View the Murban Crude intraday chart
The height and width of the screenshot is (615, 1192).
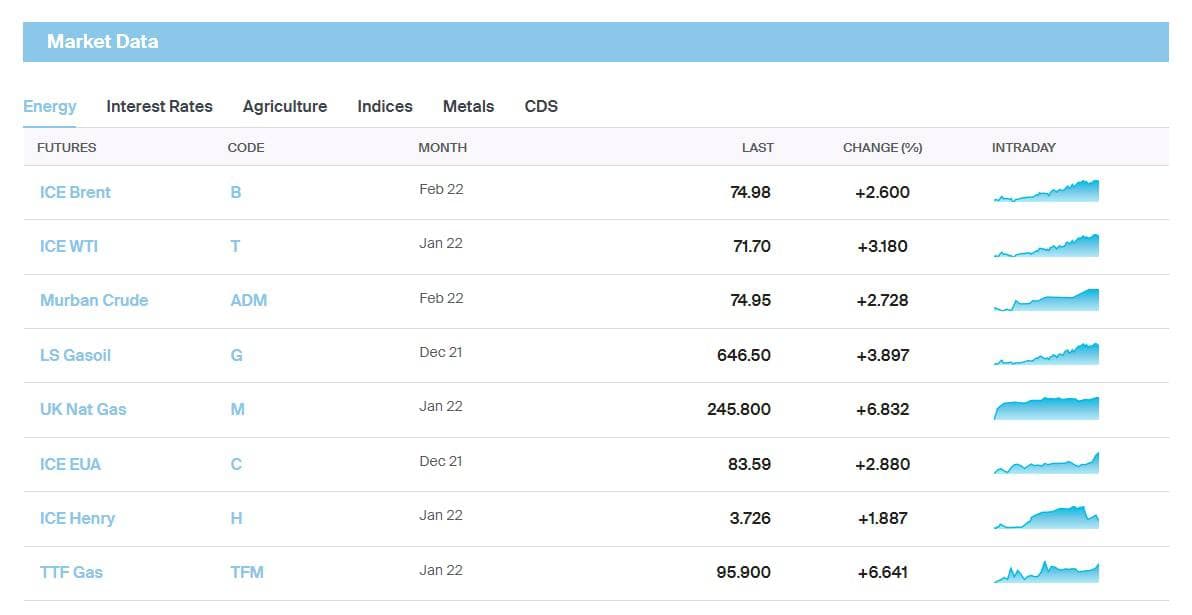click(1046, 300)
